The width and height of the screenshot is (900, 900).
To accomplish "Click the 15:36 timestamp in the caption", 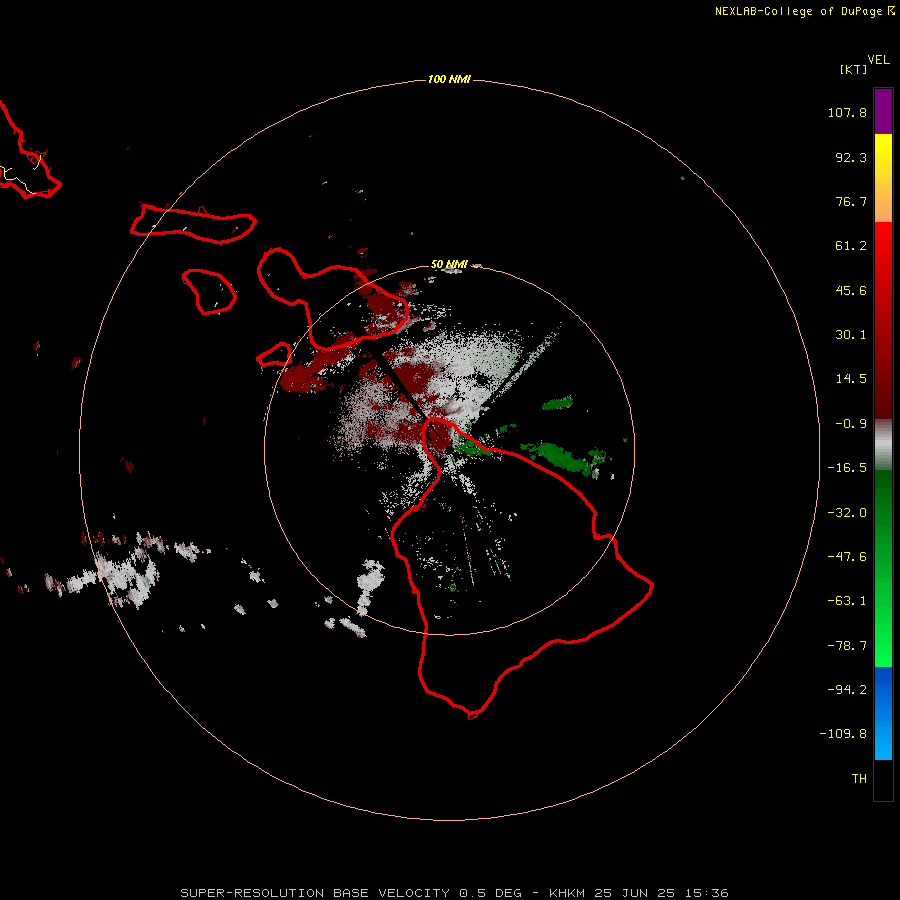I will 707,893.
